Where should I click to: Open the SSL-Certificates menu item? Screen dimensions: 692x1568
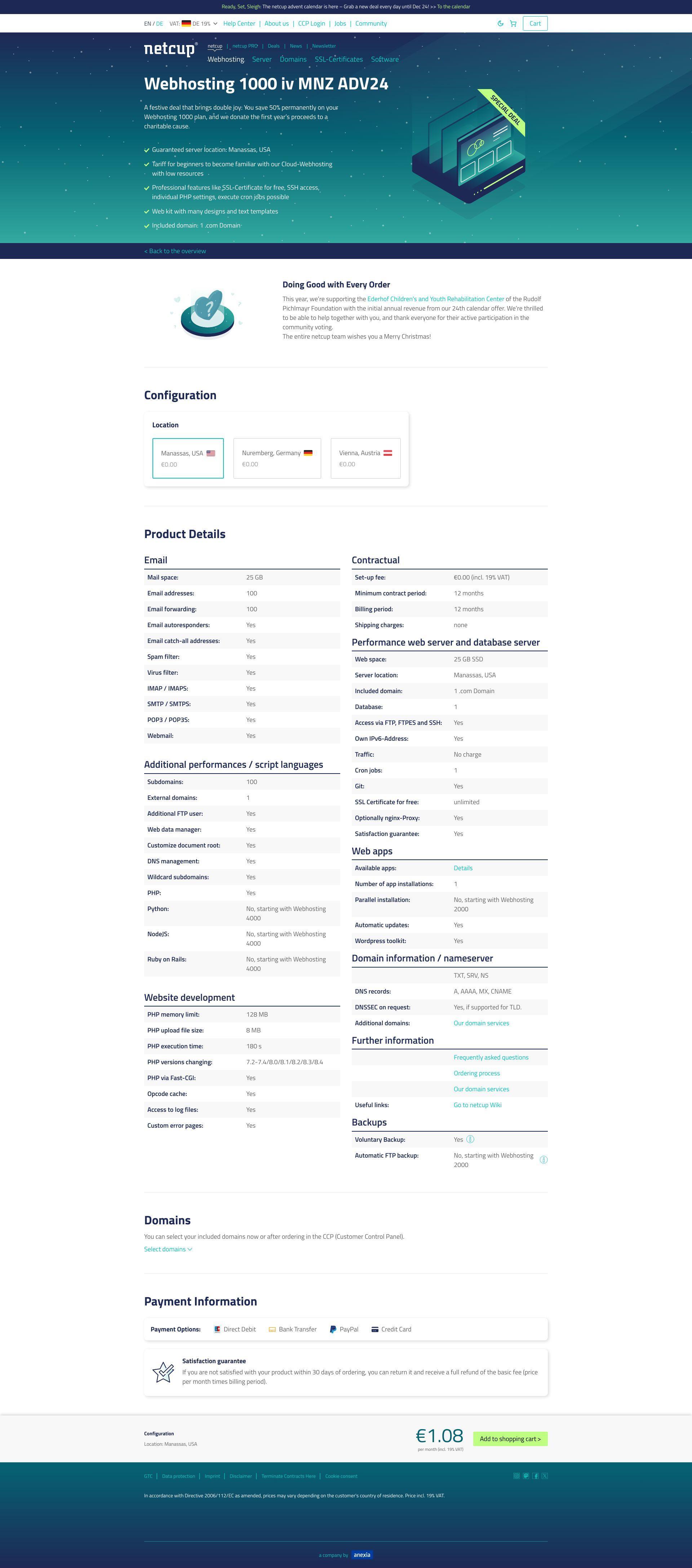[339, 59]
